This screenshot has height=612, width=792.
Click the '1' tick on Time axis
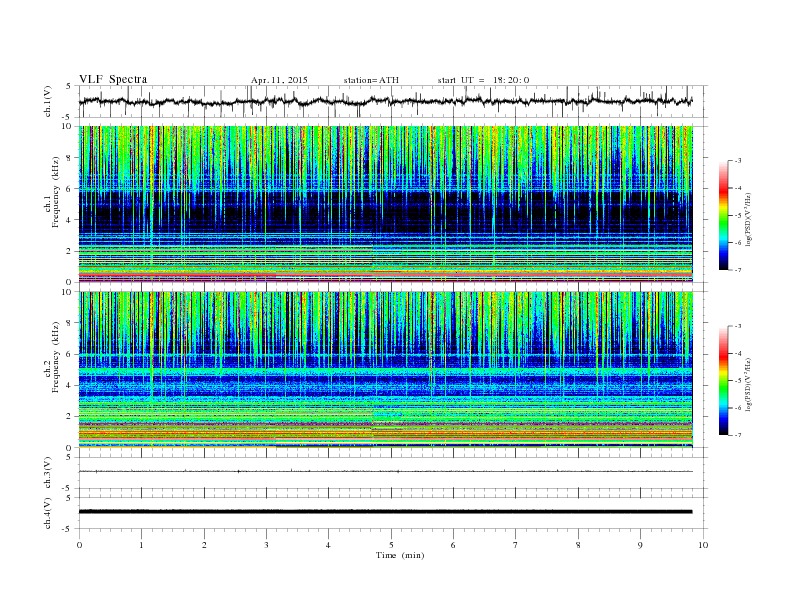point(141,545)
